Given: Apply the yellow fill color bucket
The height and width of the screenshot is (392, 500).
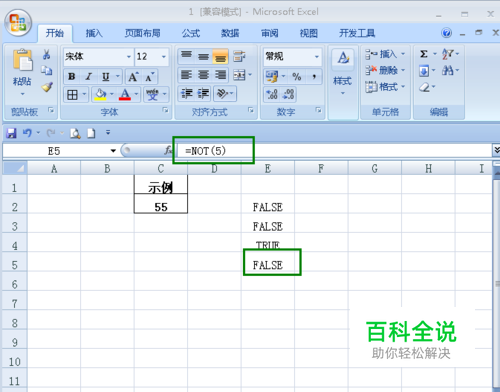Looking at the screenshot, I should click(100, 95).
